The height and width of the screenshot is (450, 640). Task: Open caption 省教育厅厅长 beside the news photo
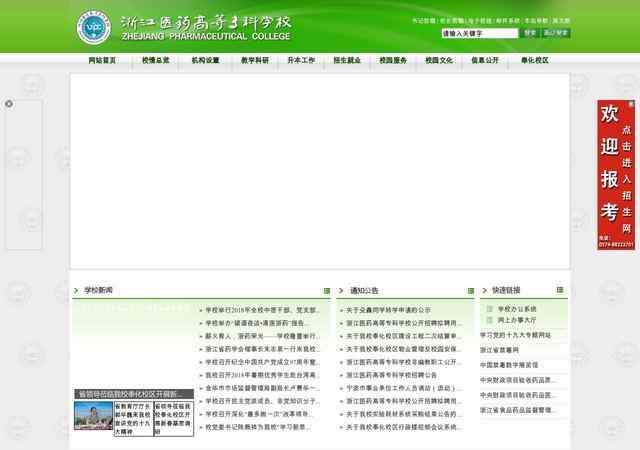pos(133,419)
